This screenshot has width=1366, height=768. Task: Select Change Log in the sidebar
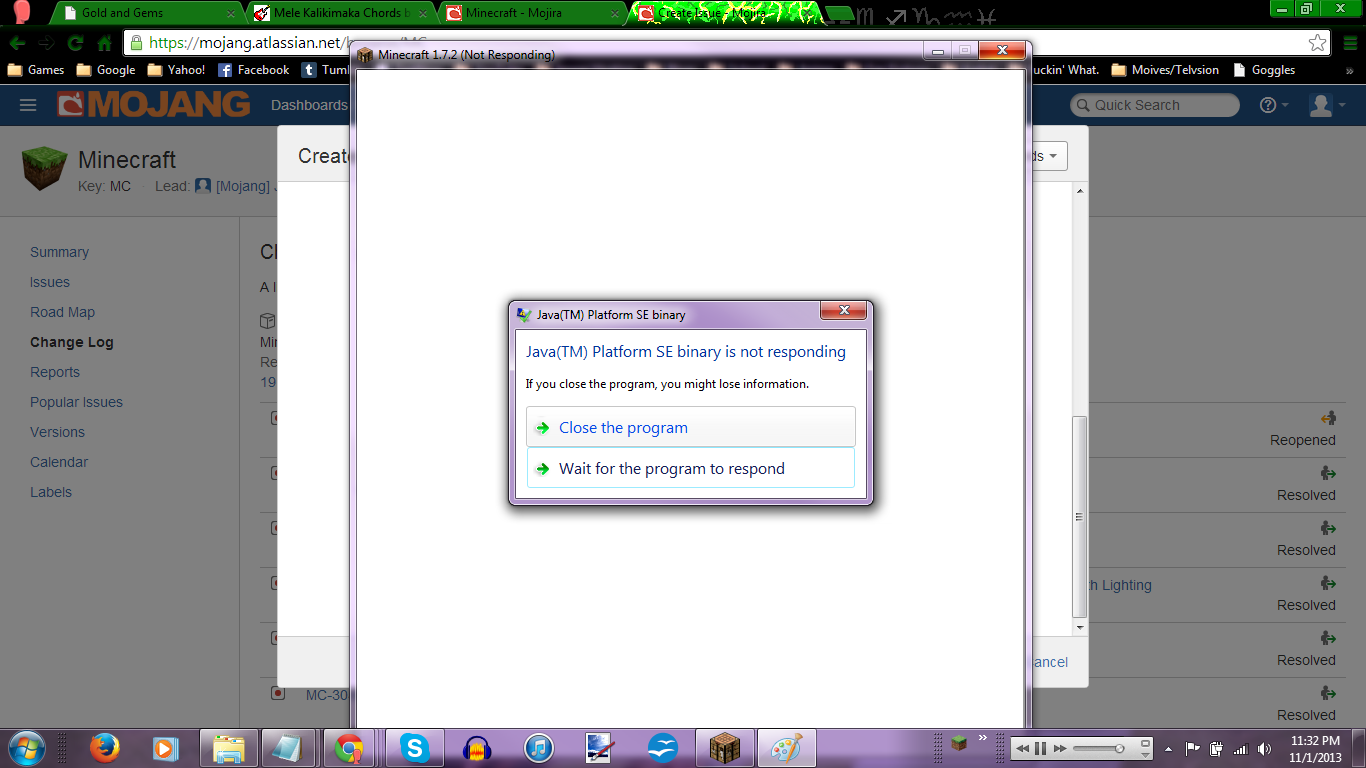tap(72, 342)
